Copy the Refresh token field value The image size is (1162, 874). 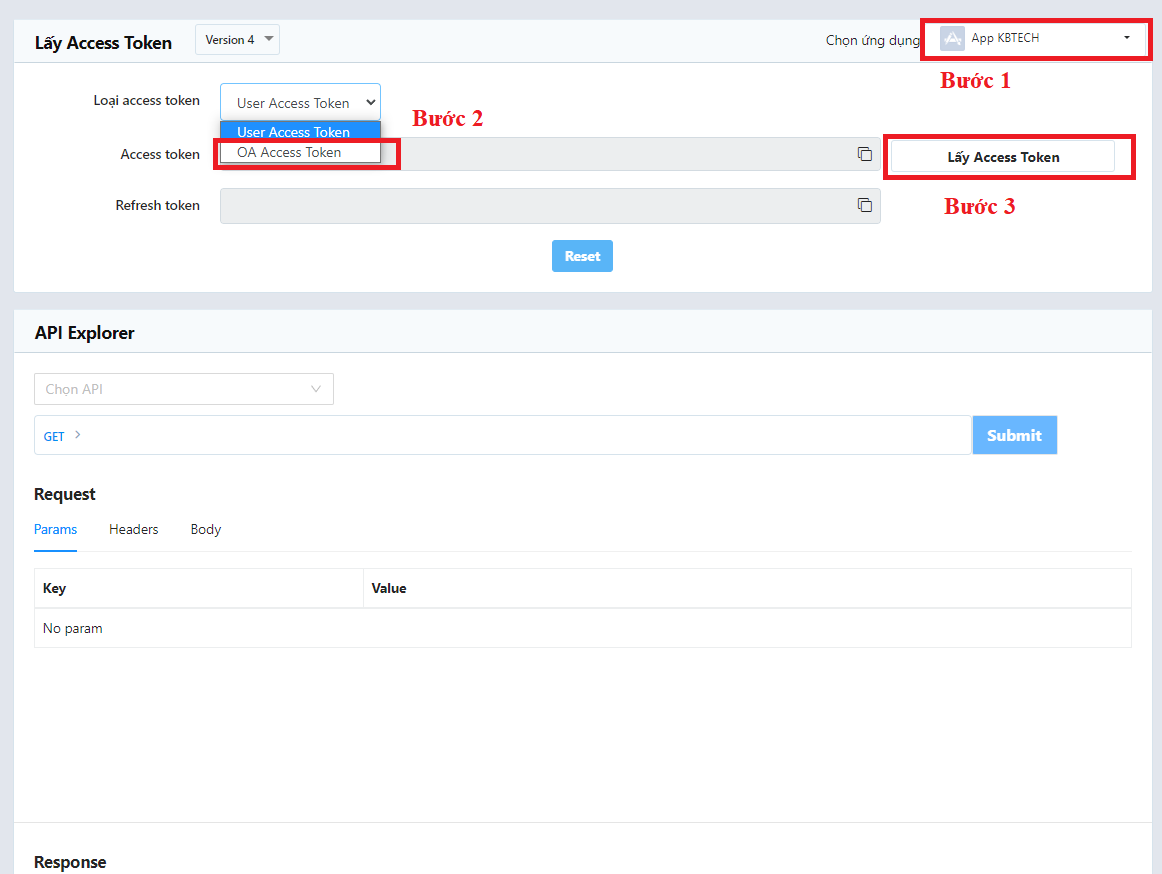[864, 205]
